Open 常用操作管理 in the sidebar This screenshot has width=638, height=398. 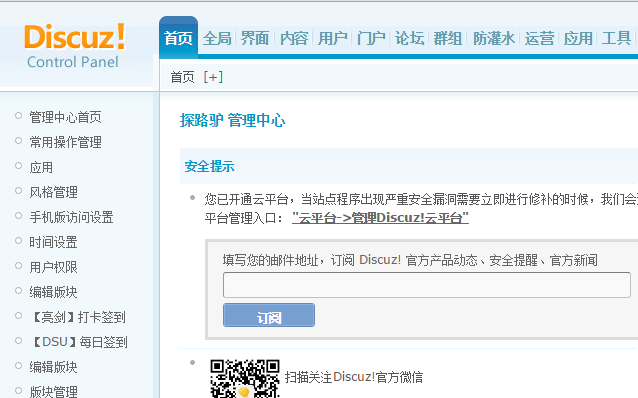pos(65,142)
